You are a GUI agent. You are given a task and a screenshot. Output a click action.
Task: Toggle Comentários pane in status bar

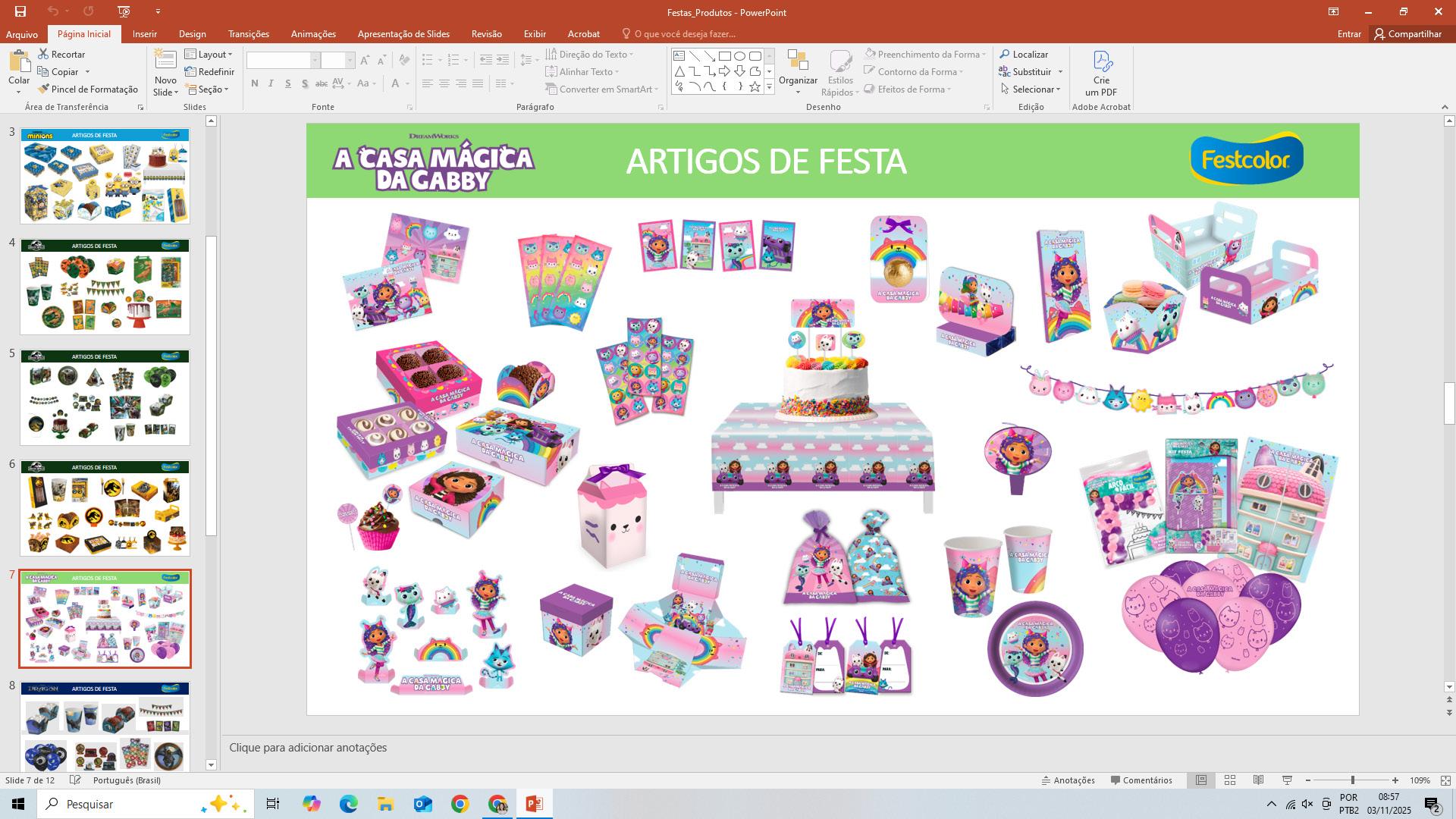[1141, 780]
